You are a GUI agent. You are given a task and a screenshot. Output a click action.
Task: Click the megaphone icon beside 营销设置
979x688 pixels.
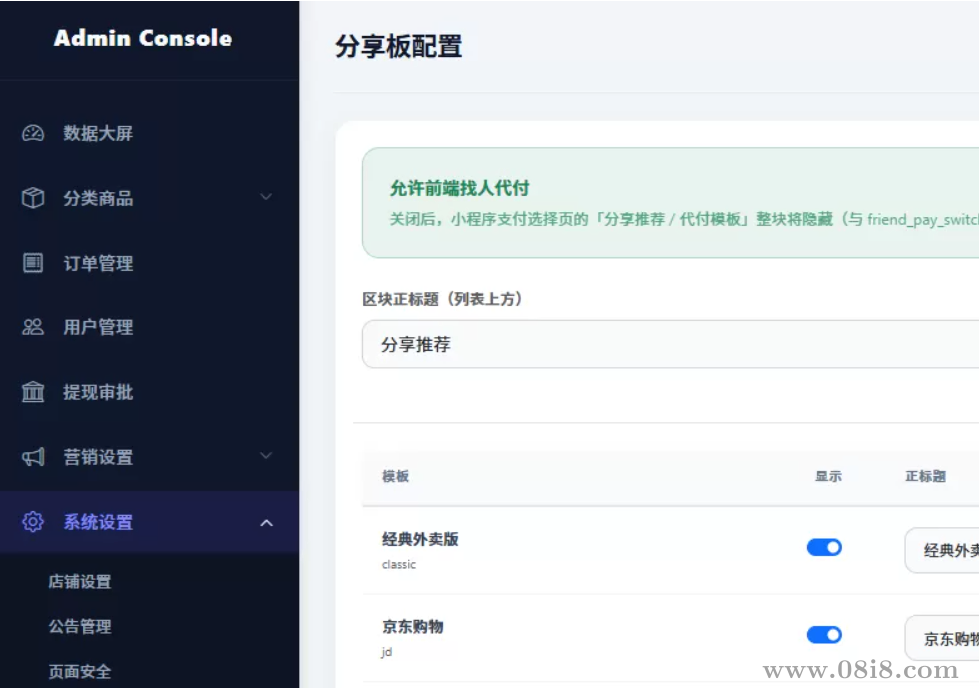tap(33, 457)
